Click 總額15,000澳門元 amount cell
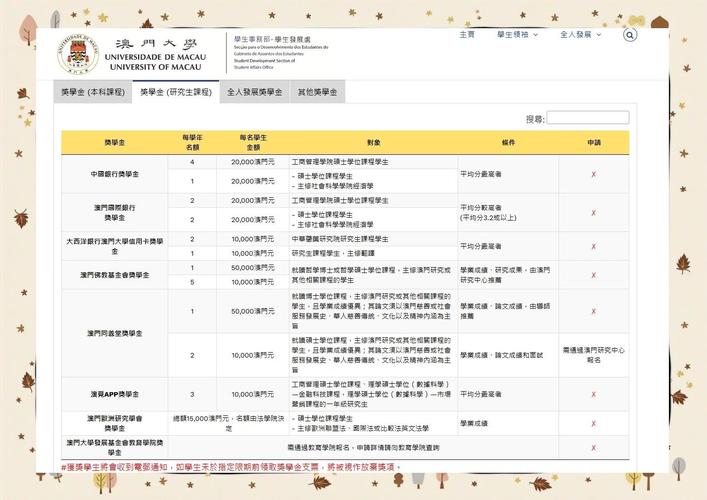Image resolution: width=707 pixels, height=500 pixels. pos(229,423)
